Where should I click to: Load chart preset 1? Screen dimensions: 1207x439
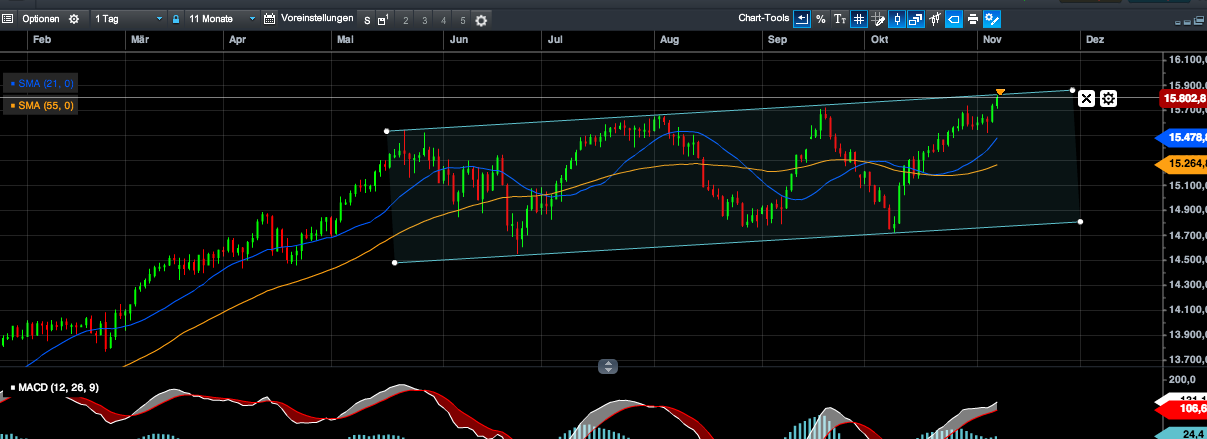tap(384, 20)
